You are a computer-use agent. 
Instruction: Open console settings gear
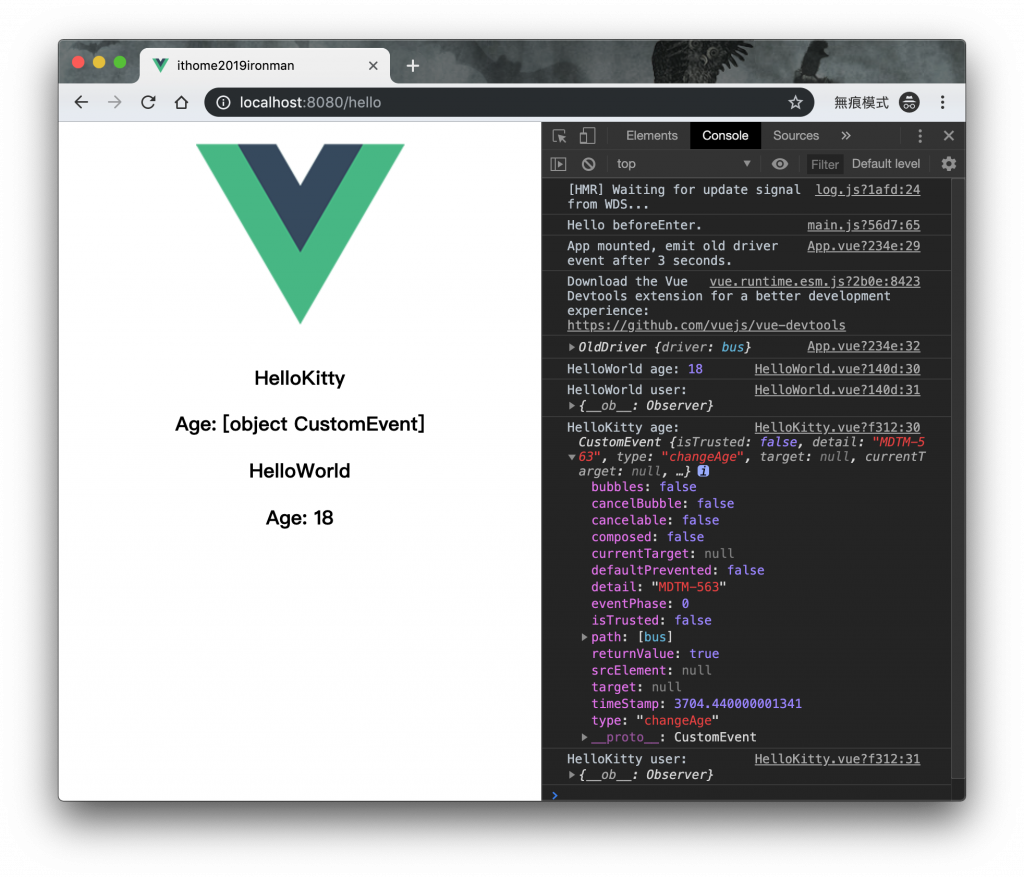click(x=949, y=164)
